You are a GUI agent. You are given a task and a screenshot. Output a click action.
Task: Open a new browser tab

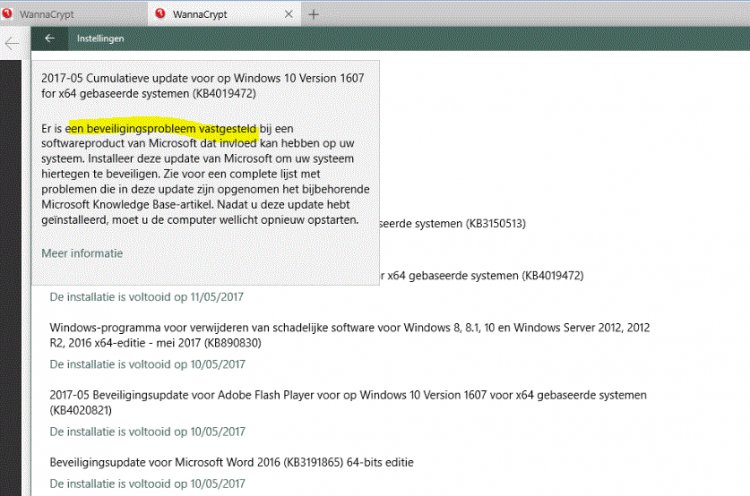click(313, 15)
